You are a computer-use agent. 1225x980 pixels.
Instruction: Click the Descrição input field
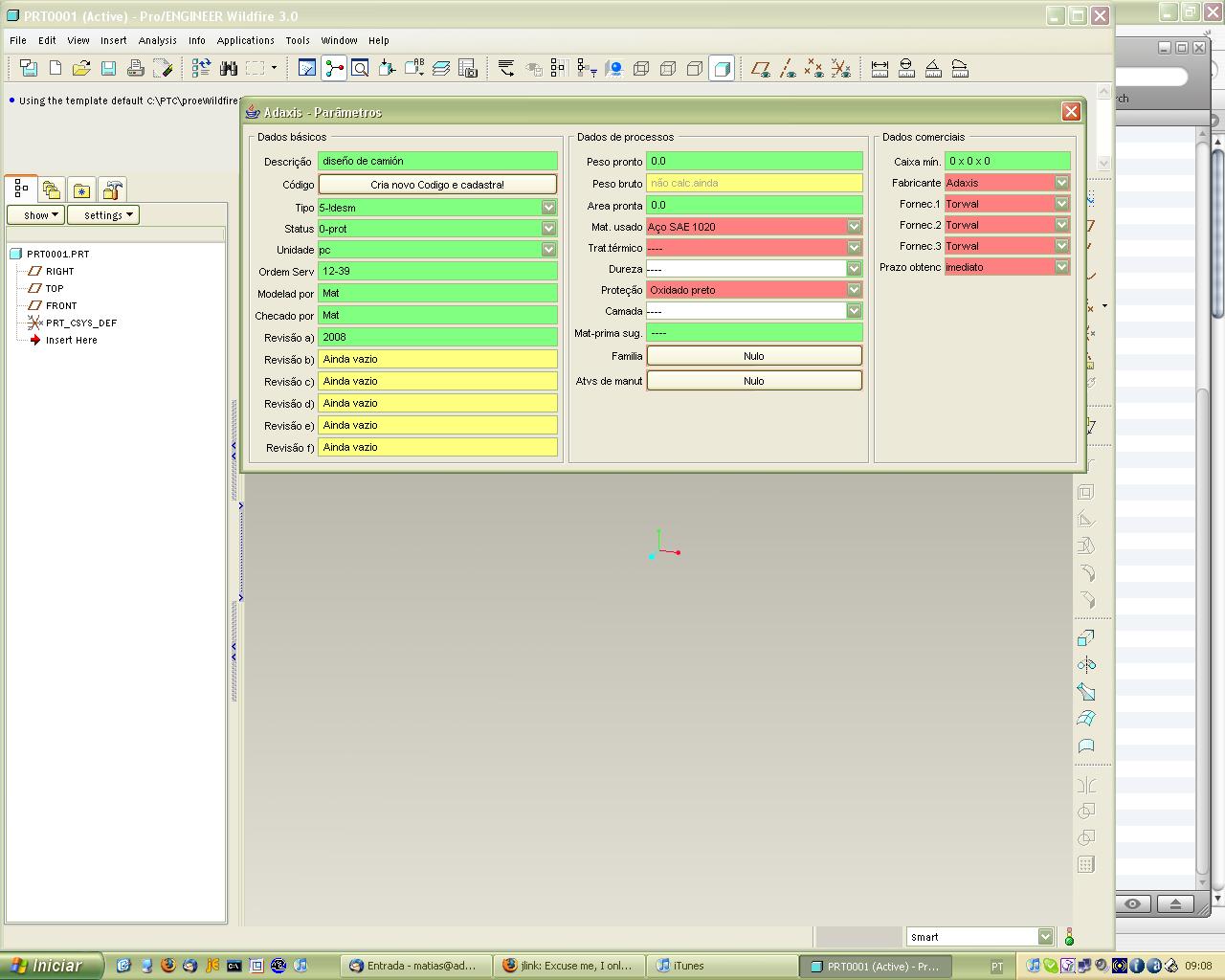[x=437, y=161]
